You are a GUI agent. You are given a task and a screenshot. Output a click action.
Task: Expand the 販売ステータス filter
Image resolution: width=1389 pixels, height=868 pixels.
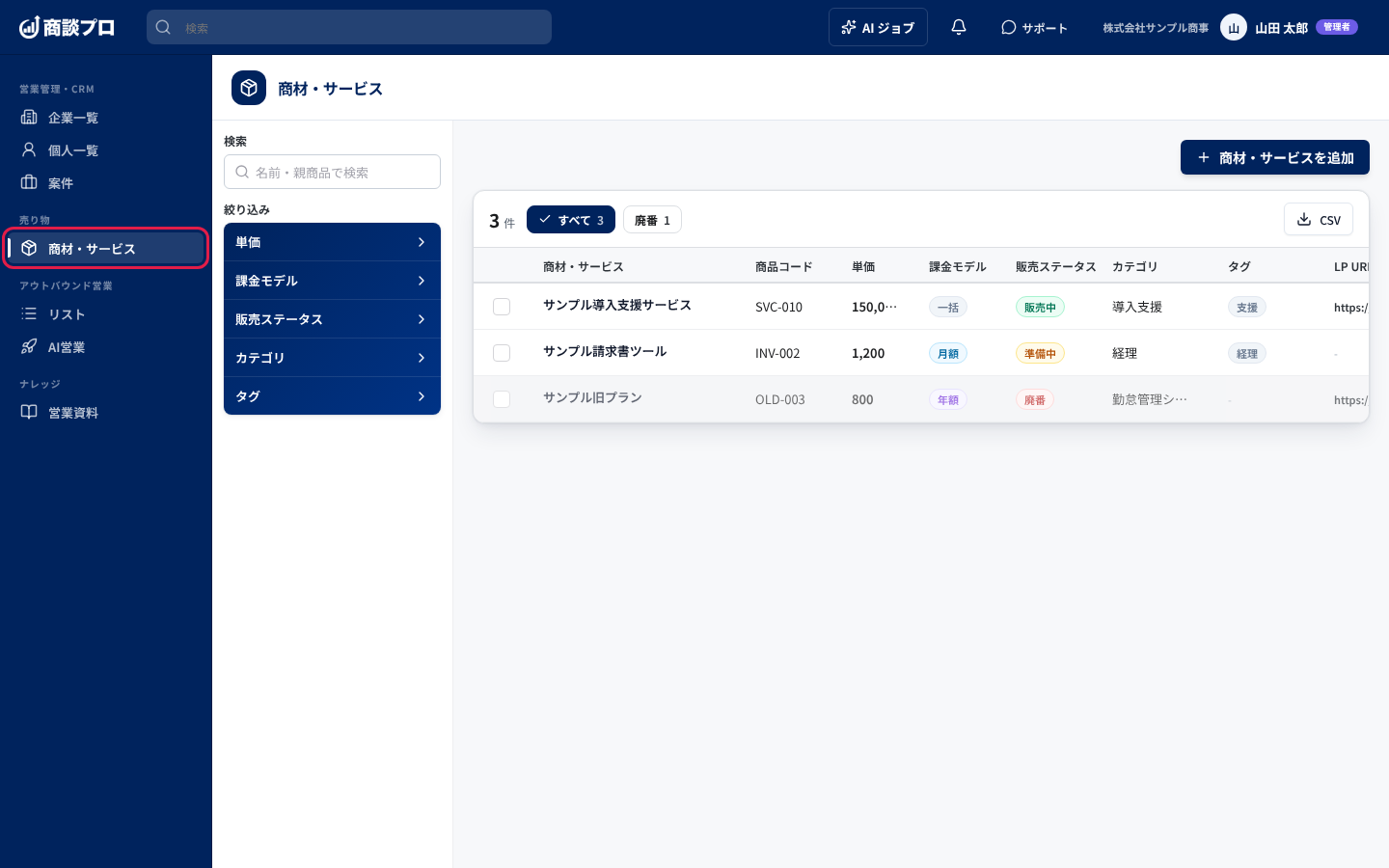coord(332,319)
